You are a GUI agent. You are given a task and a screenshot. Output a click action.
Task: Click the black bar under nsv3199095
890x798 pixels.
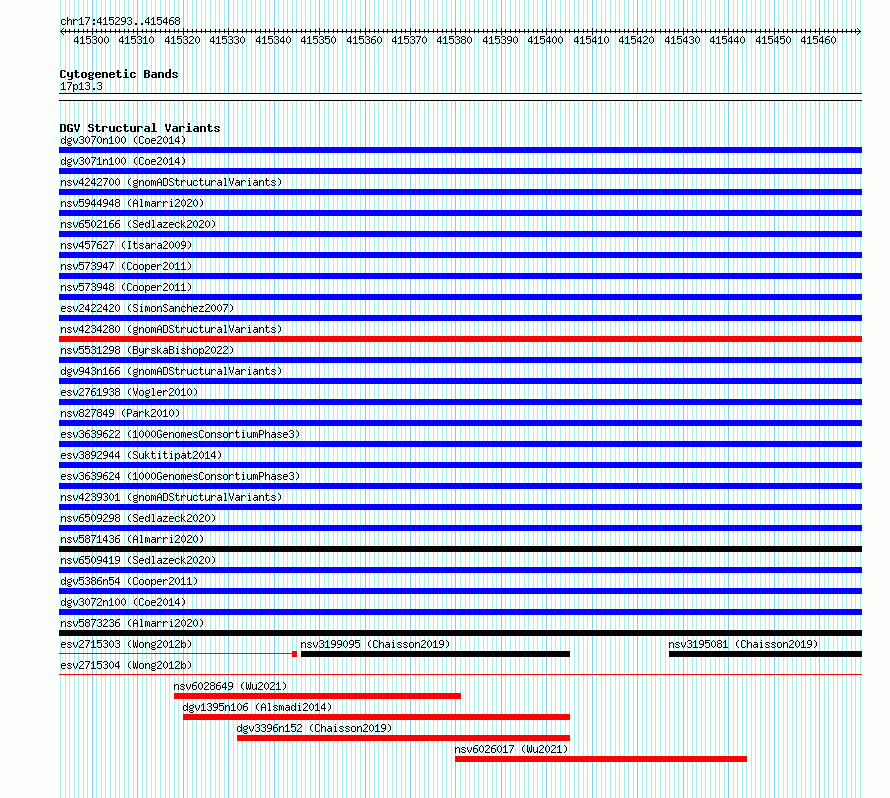pos(435,654)
